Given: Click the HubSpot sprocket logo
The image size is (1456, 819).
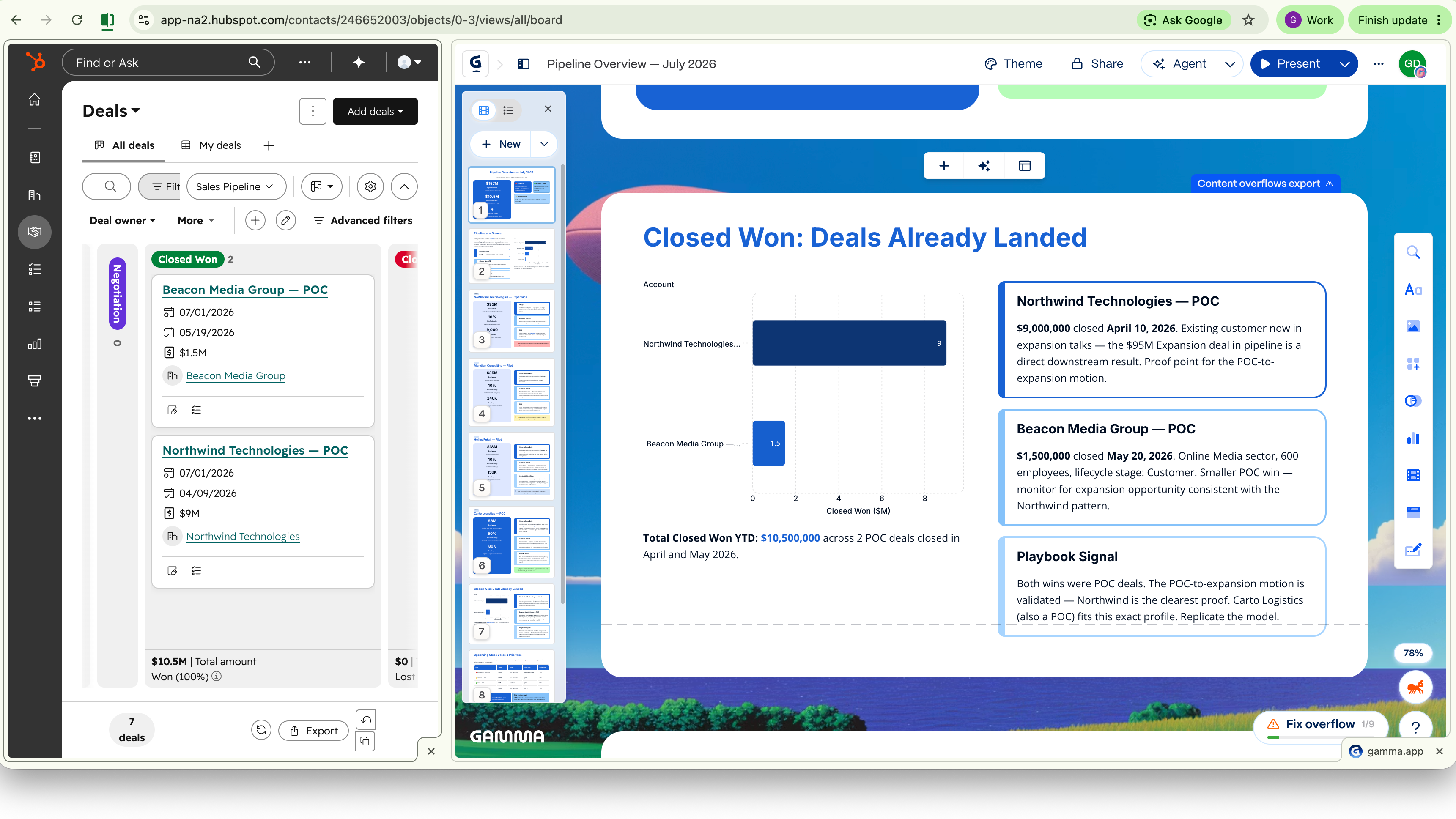Looking at the screenshot, I should point(35,62).
